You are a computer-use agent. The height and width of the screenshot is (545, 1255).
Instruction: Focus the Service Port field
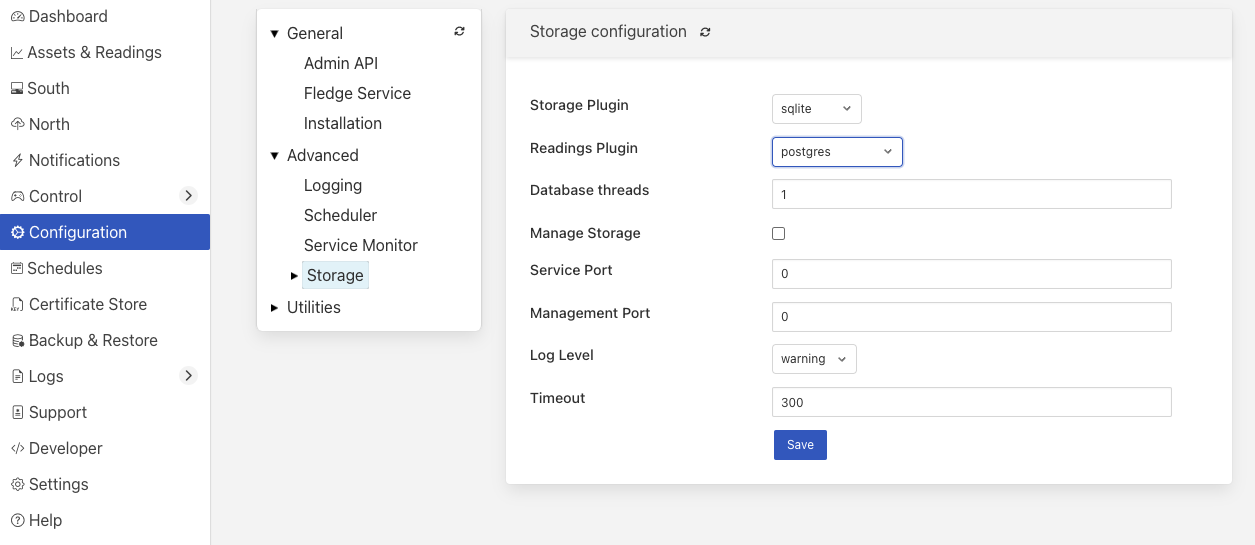click(971, 274)
